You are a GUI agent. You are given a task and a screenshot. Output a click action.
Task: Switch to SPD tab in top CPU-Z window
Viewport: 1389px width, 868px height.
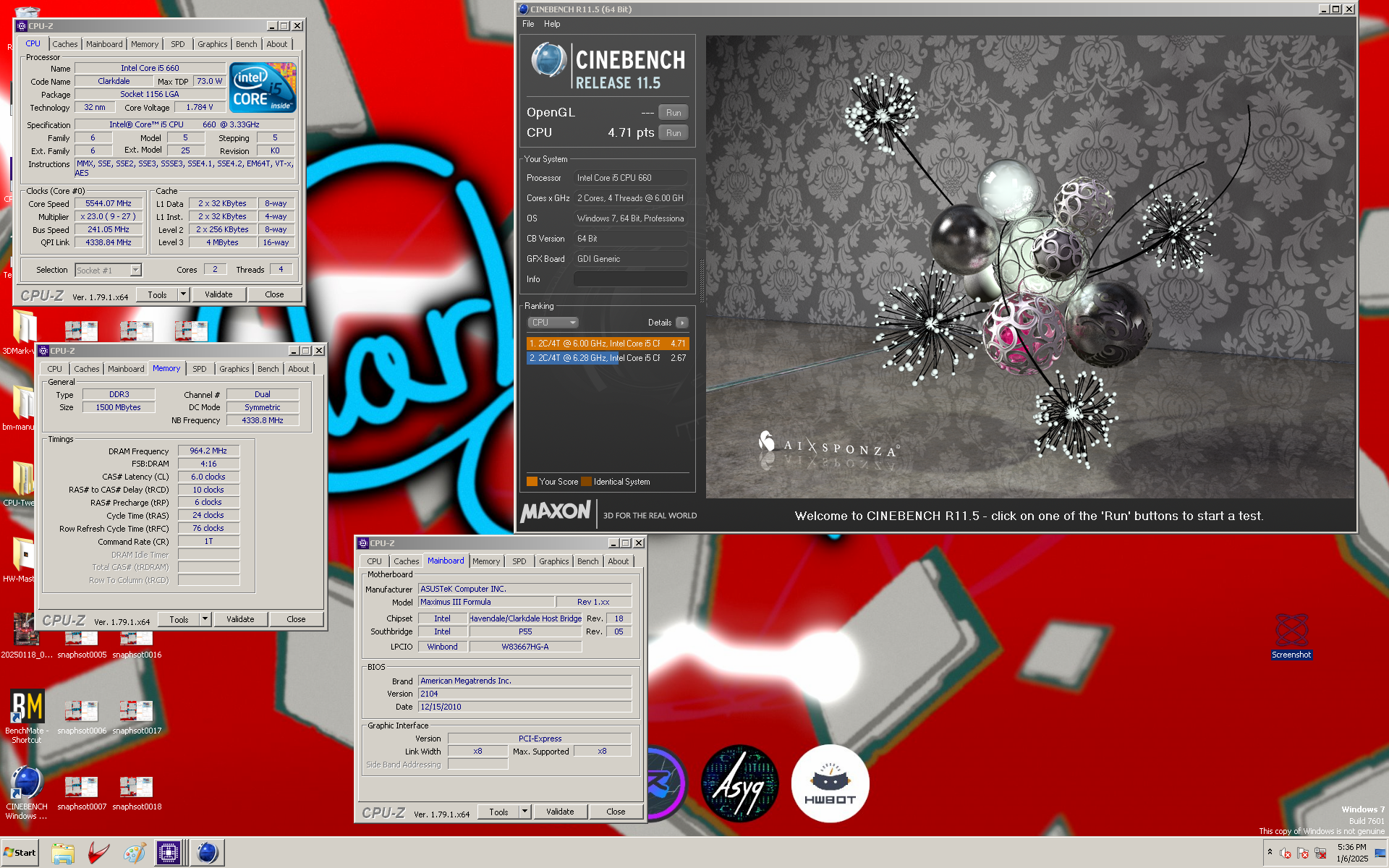click(177, 44)
